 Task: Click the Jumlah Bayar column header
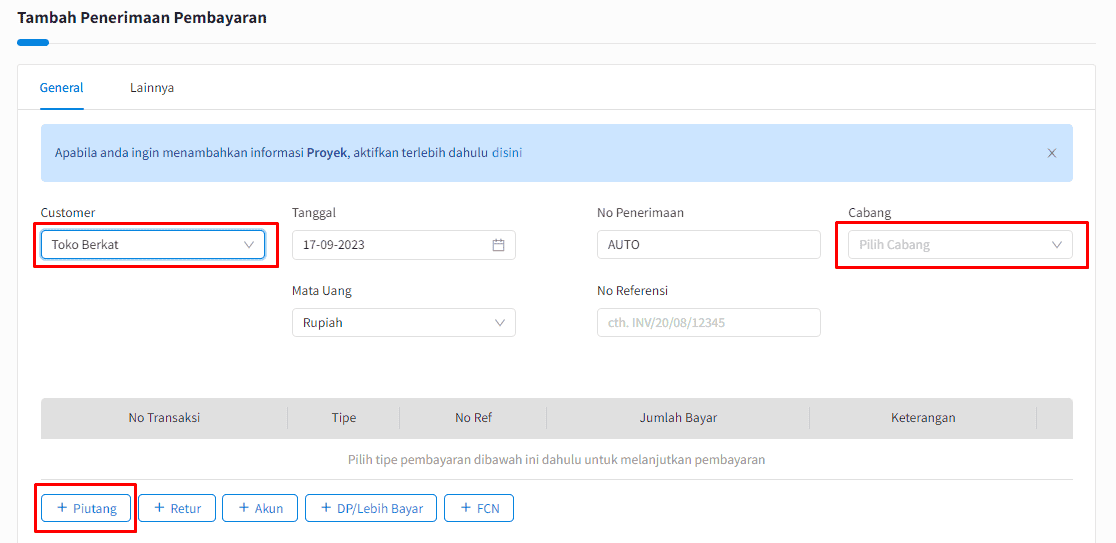pyautogui.click(x=678, y=418)
